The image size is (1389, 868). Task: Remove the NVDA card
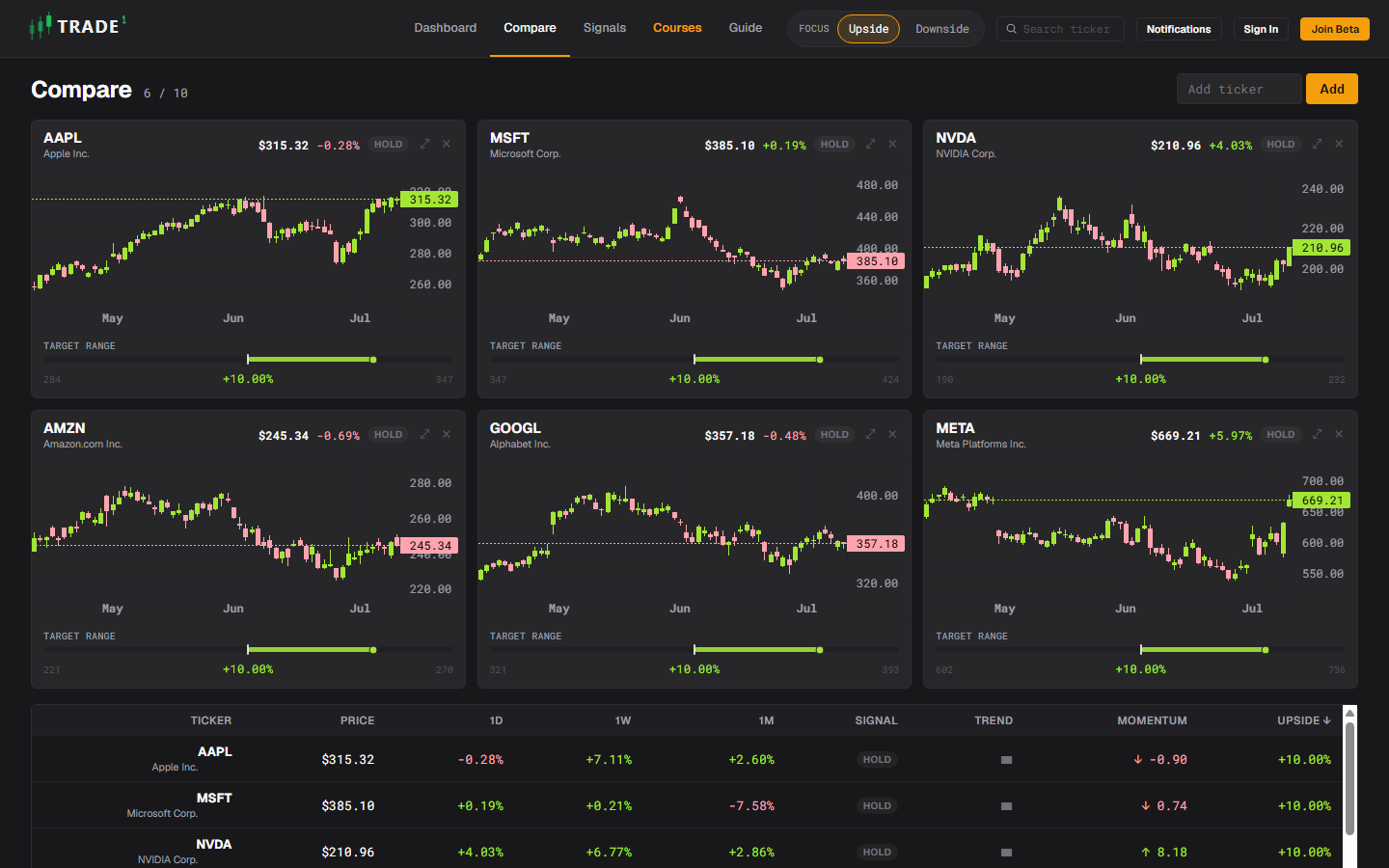1339,144
